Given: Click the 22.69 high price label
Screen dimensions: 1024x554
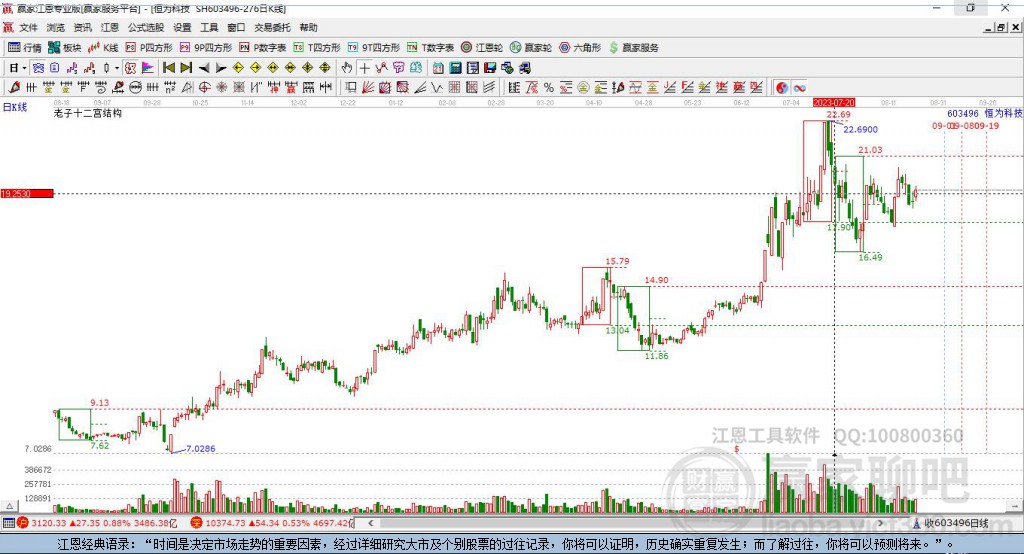Looking at the screenshot, I should pos(839,114).
